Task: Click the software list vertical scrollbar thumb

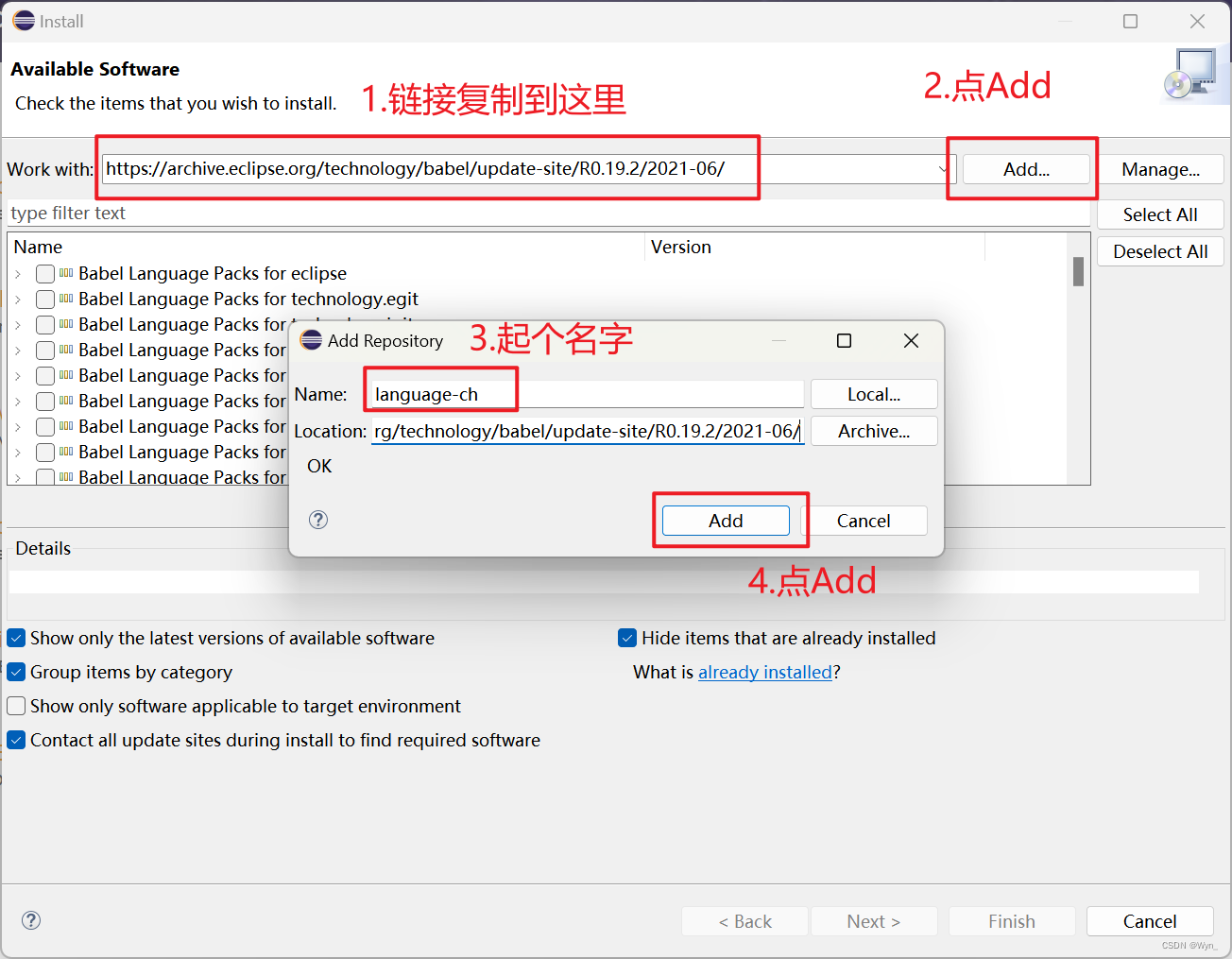Action: click(x=1078, y=271)
